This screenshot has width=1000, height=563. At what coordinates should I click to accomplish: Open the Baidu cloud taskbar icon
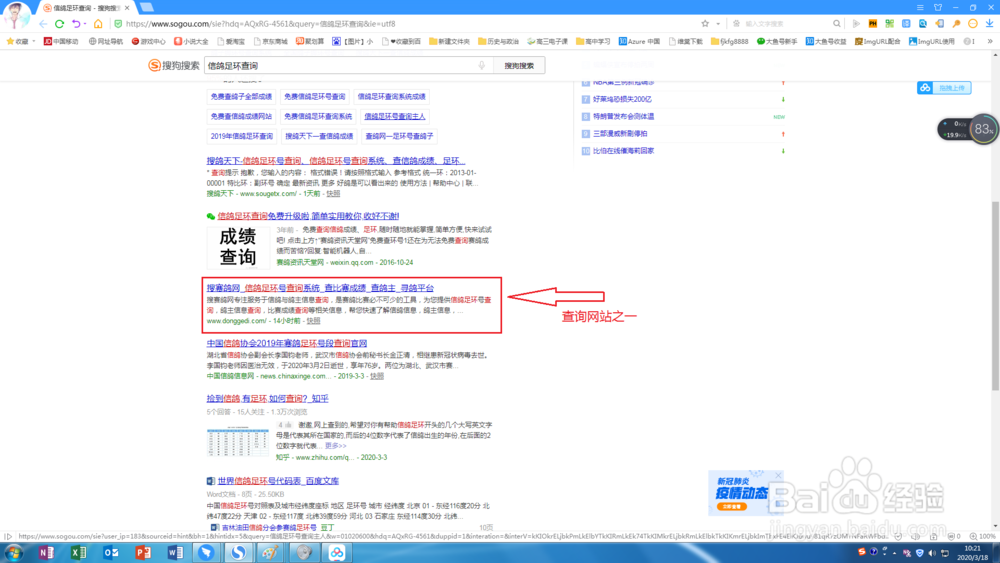click(x=337, y=552)
